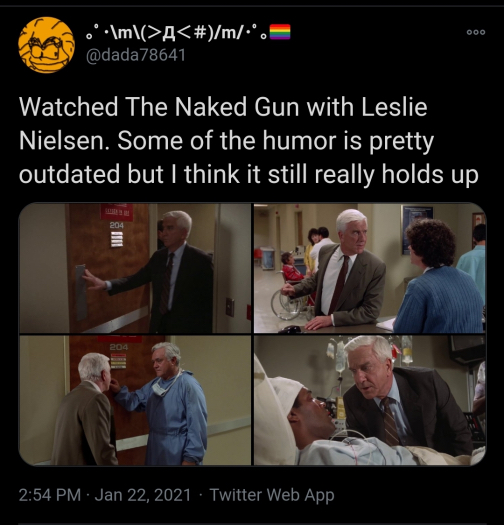Click the name 'Leslie Nielsen' in the tweet

click(x=223, y=124)
